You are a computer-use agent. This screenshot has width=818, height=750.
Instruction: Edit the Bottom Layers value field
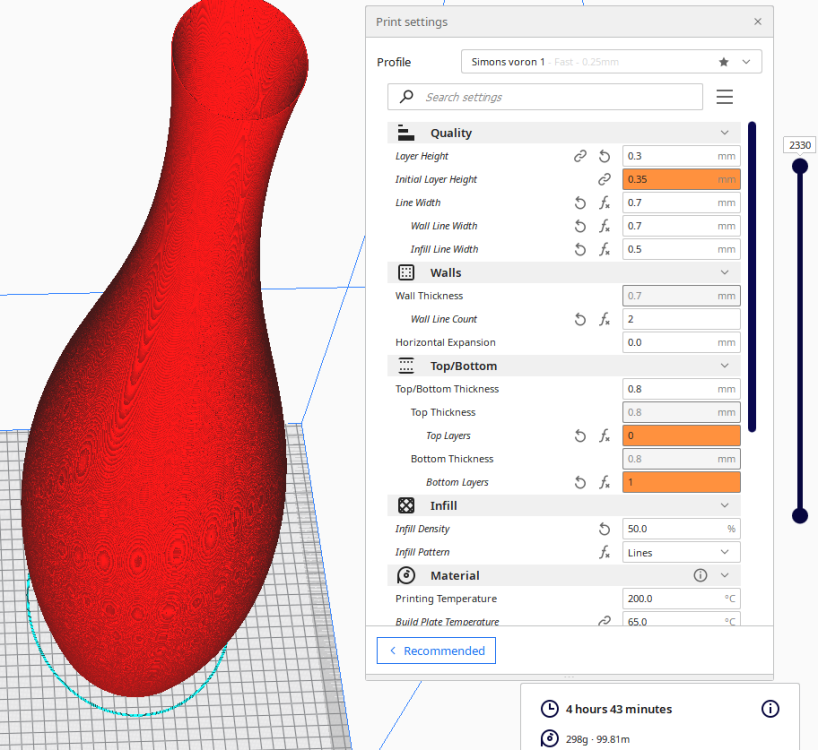click(x=681, y=482)
